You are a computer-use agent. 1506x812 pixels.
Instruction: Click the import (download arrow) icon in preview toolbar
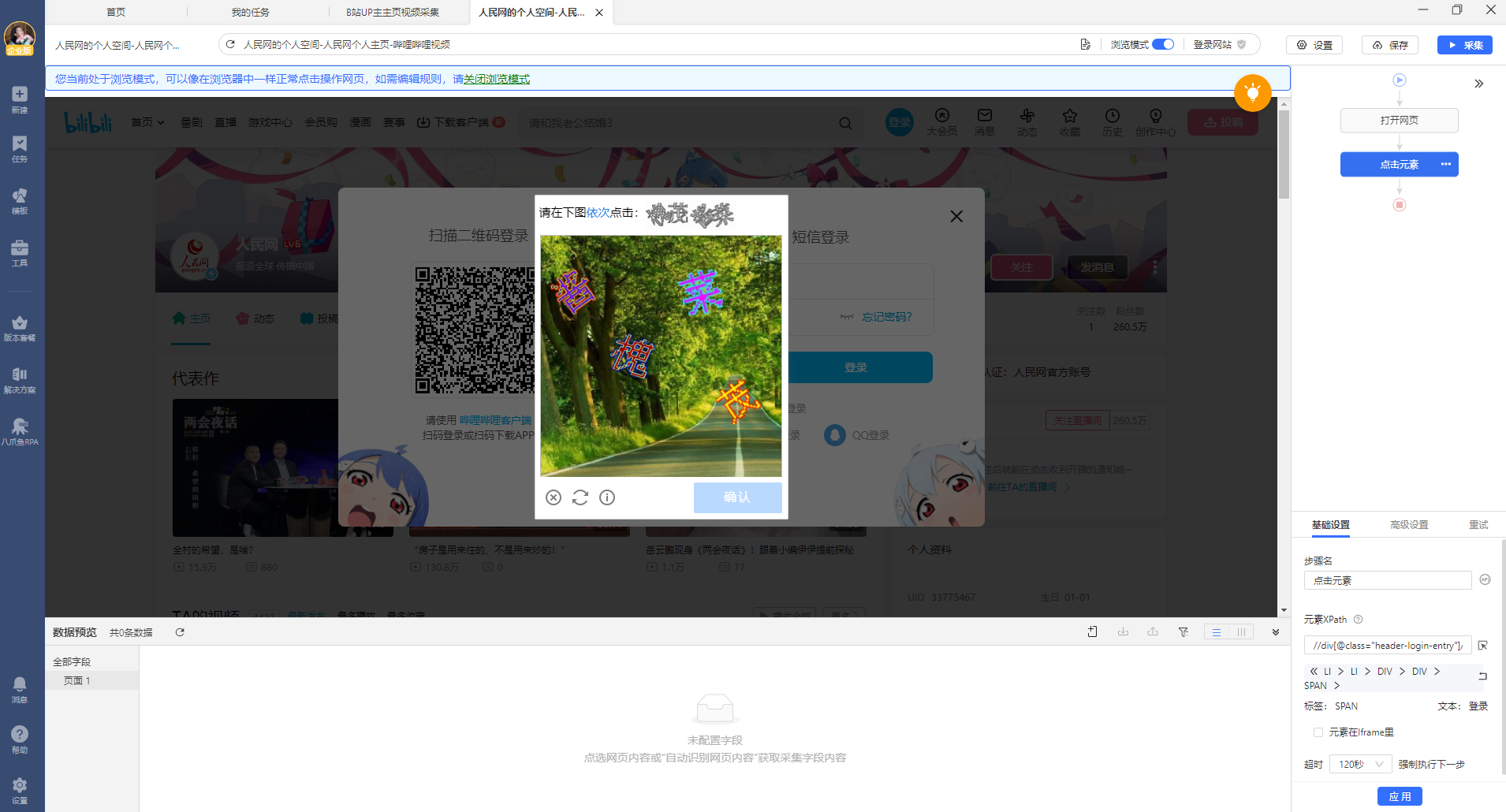tap(1123, 632)
